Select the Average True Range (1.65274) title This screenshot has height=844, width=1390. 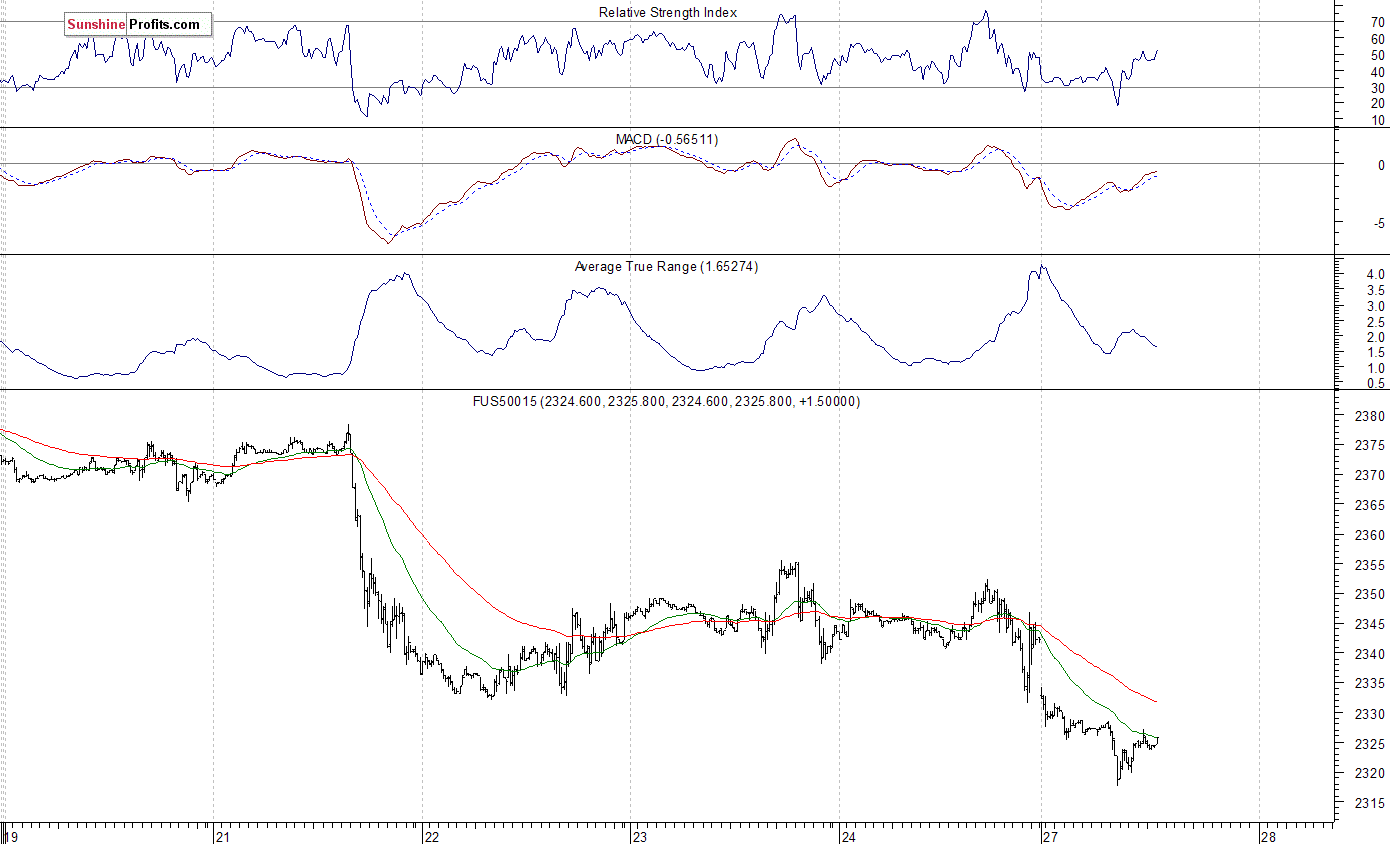(x=666, y=267)
